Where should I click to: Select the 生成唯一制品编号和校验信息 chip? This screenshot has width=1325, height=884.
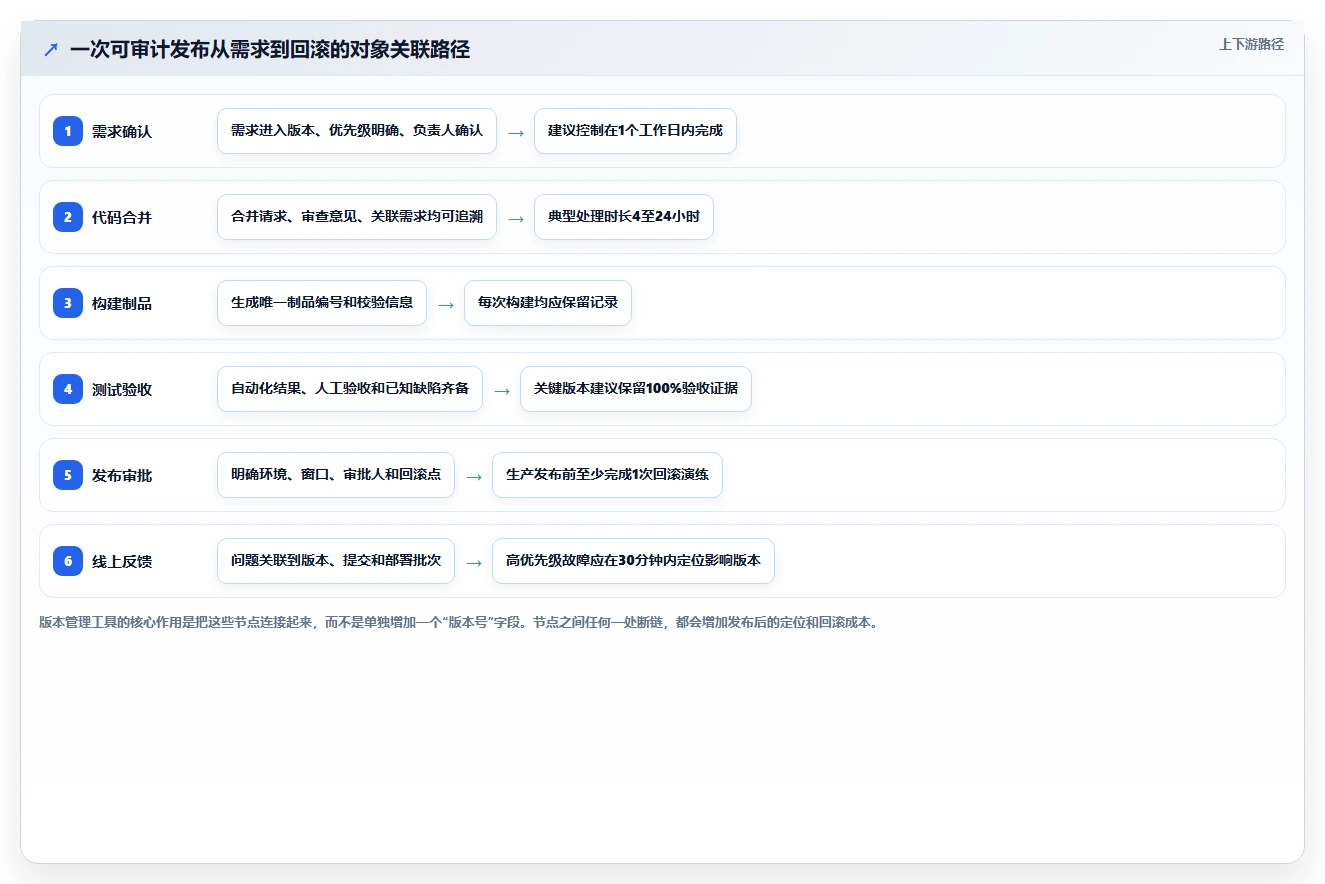[x=322, y=303]
